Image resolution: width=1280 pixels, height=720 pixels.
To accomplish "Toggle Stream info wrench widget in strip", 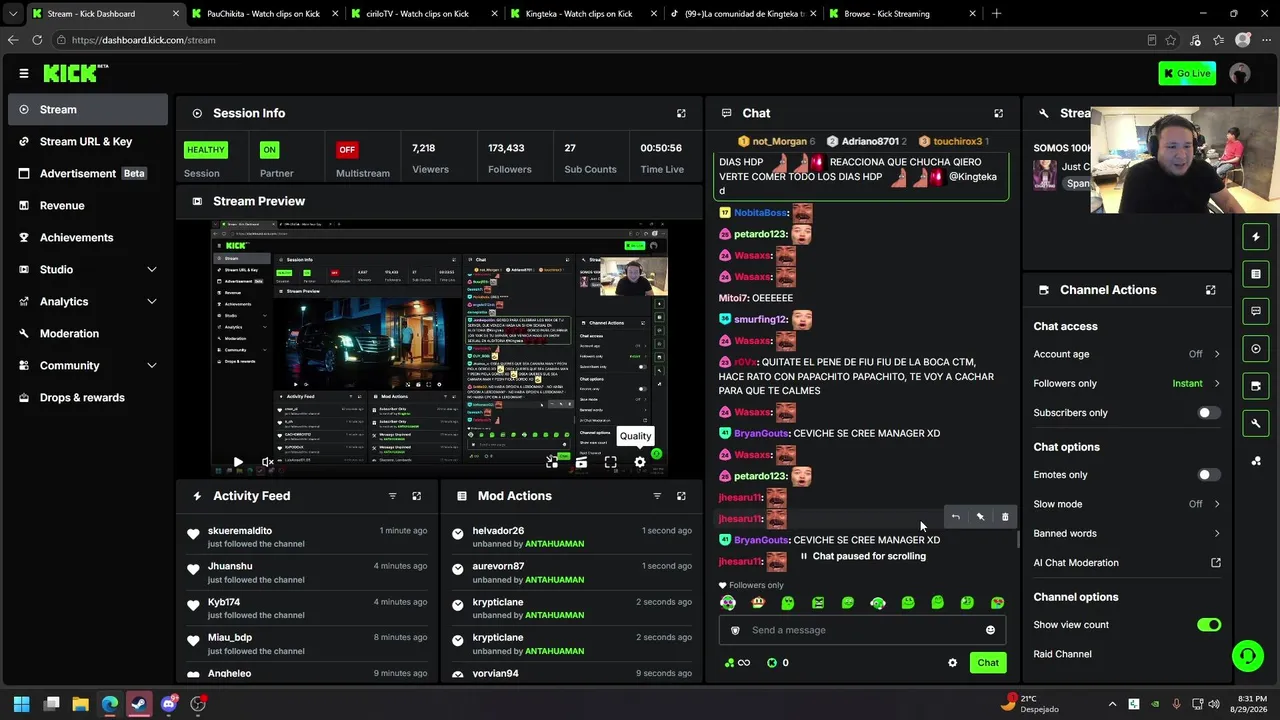I will click(1256, 423).
